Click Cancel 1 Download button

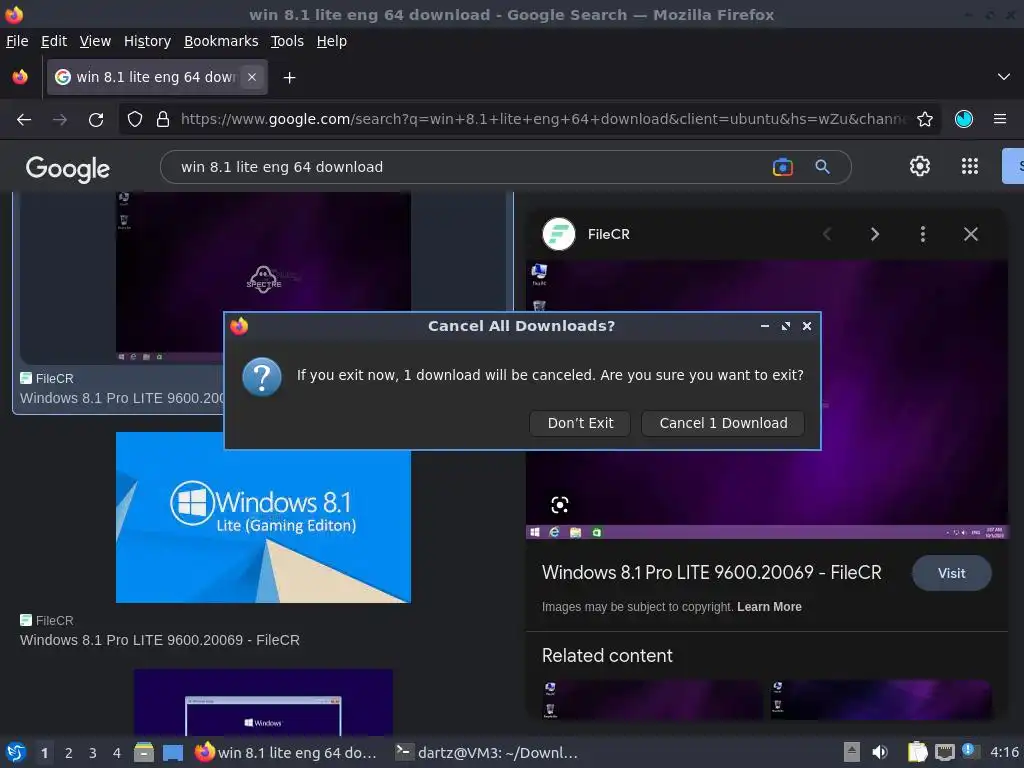pos(723,423)
